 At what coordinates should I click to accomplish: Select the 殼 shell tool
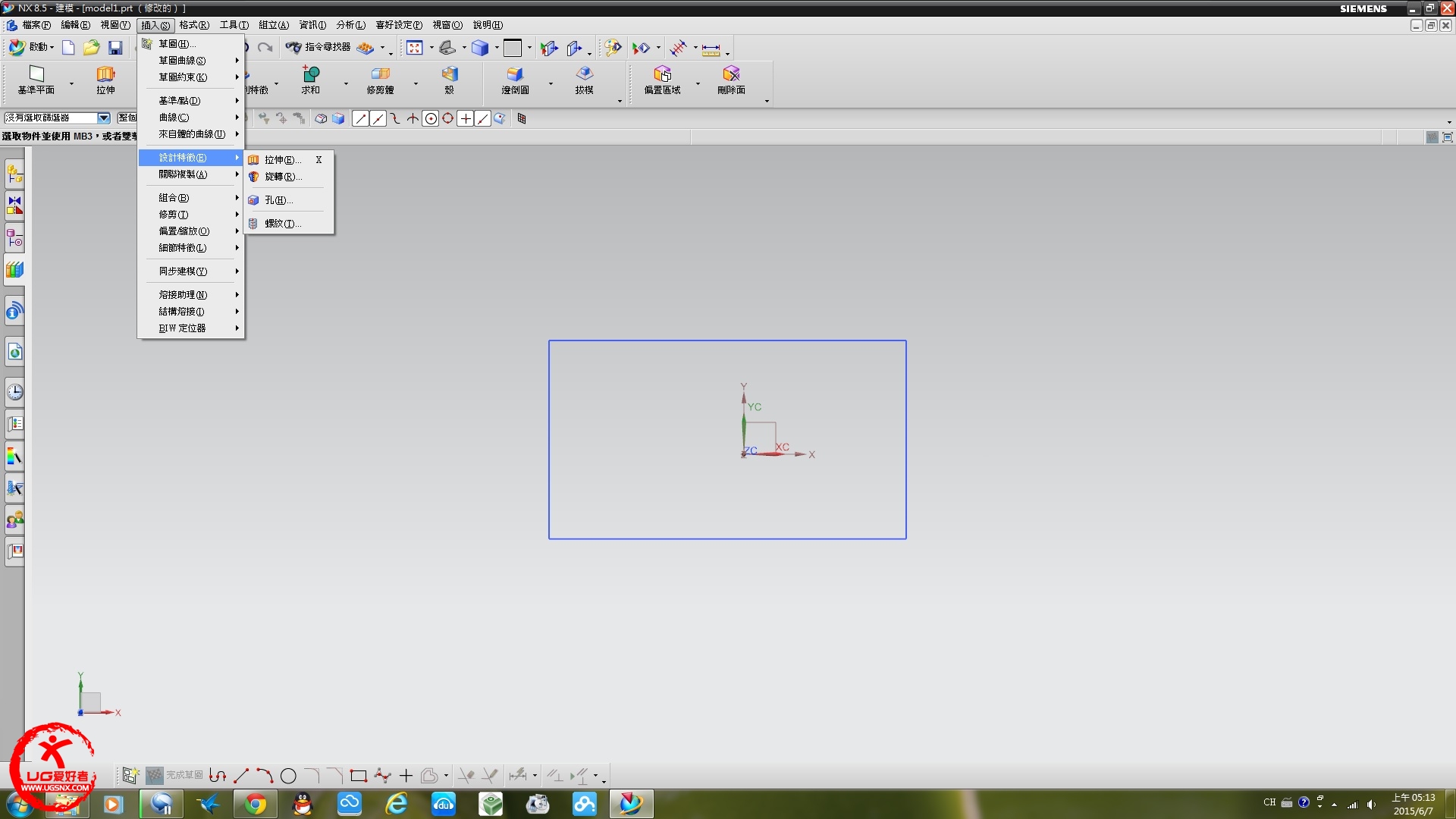[450, 80]
